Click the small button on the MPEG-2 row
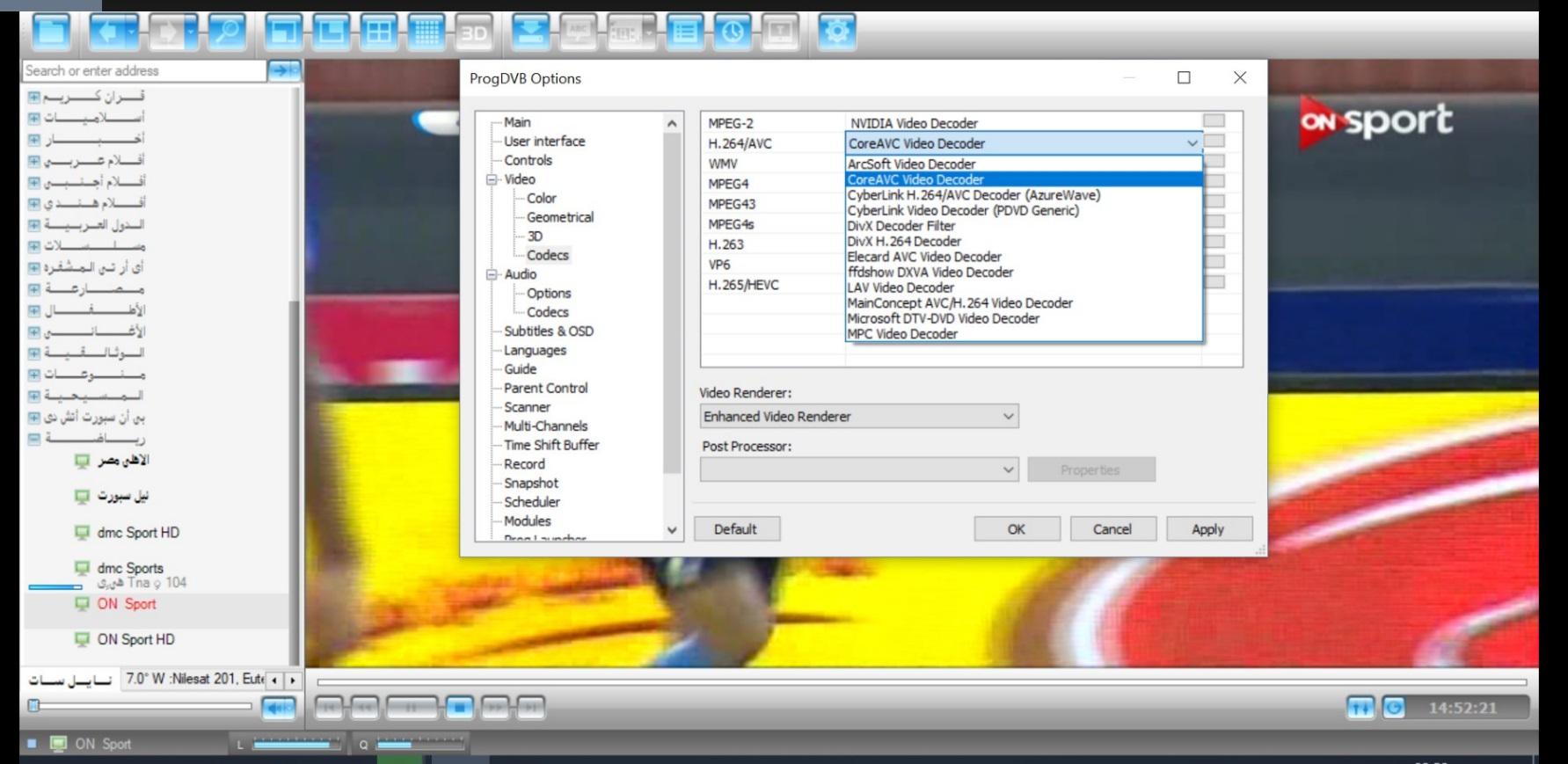This screenshot has width=1568, height=764. click(x=1214, y=121)
